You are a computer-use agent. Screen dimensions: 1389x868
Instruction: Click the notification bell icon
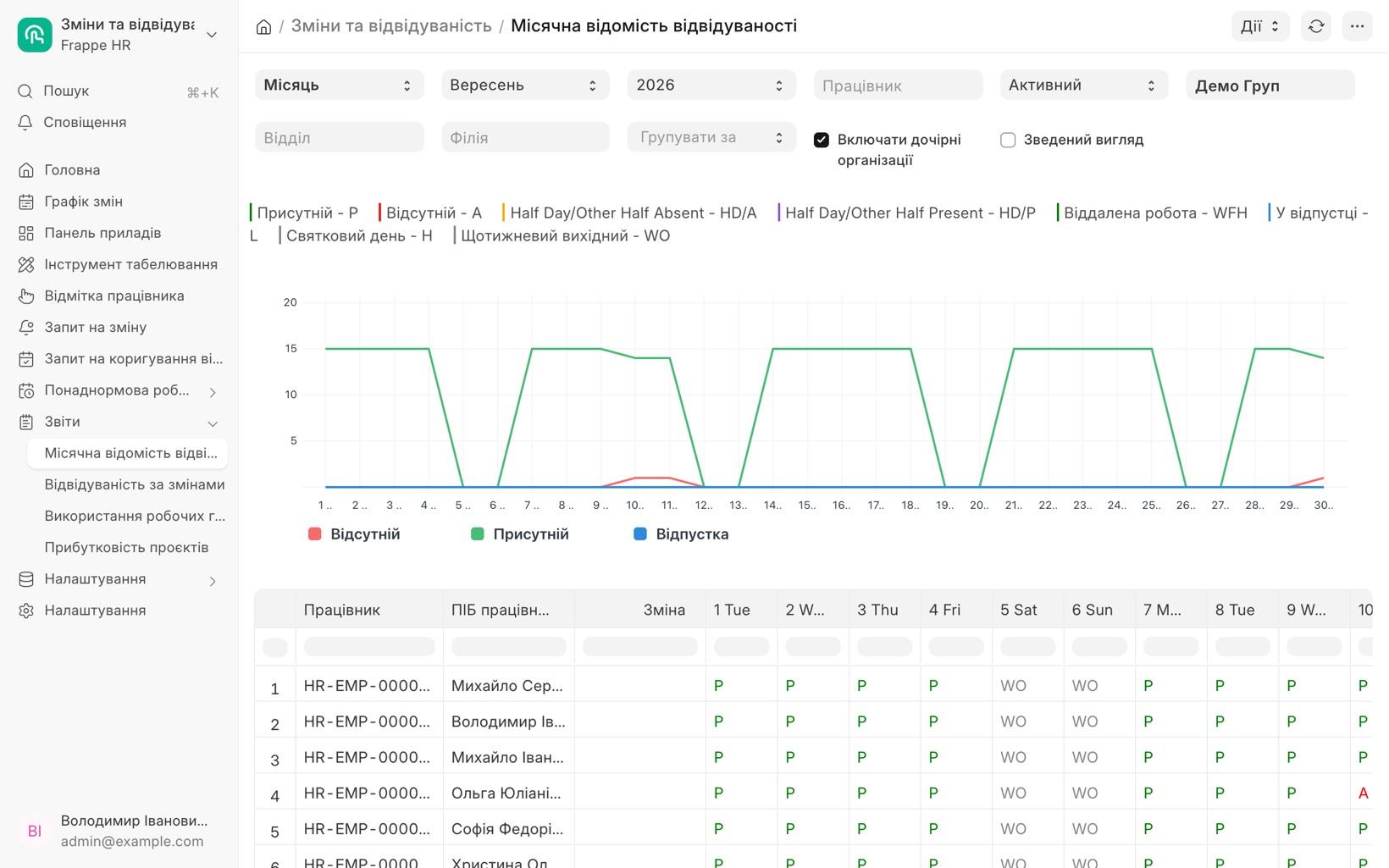(25, 122)
